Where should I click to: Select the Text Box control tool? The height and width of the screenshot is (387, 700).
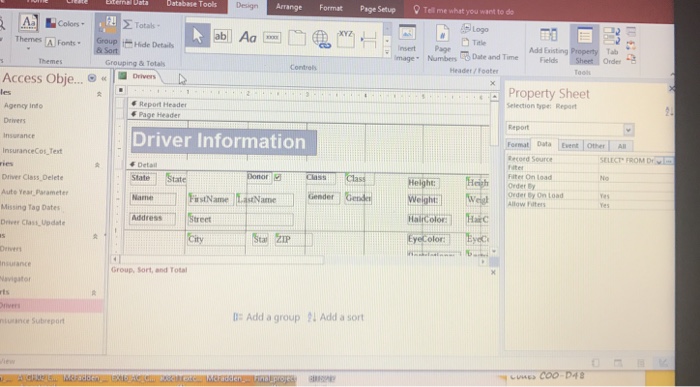point(222,37)
